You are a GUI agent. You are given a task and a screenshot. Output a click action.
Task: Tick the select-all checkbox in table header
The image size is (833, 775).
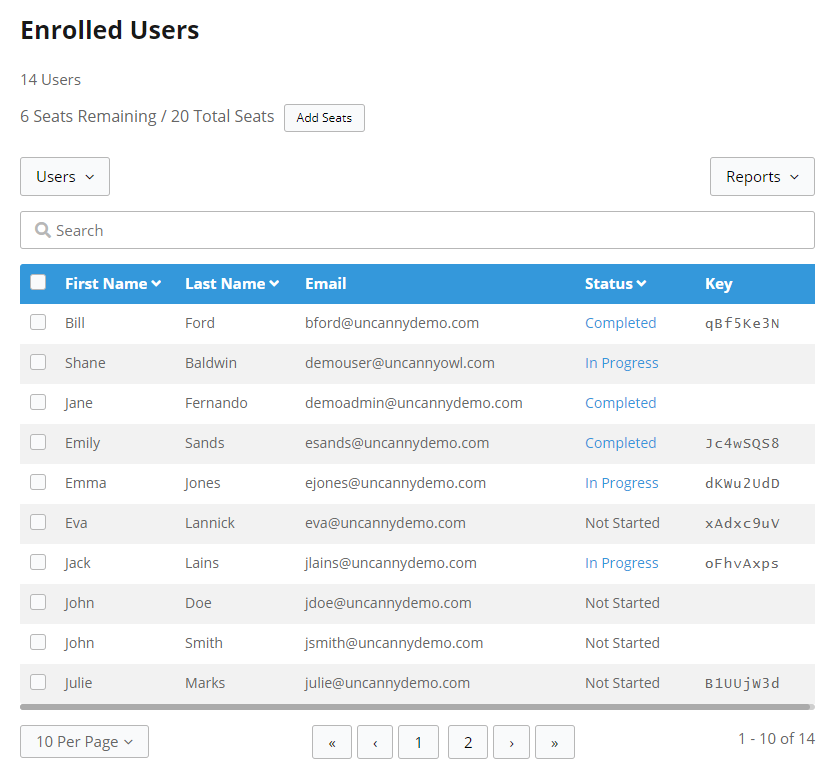click(x=38, y=282)
